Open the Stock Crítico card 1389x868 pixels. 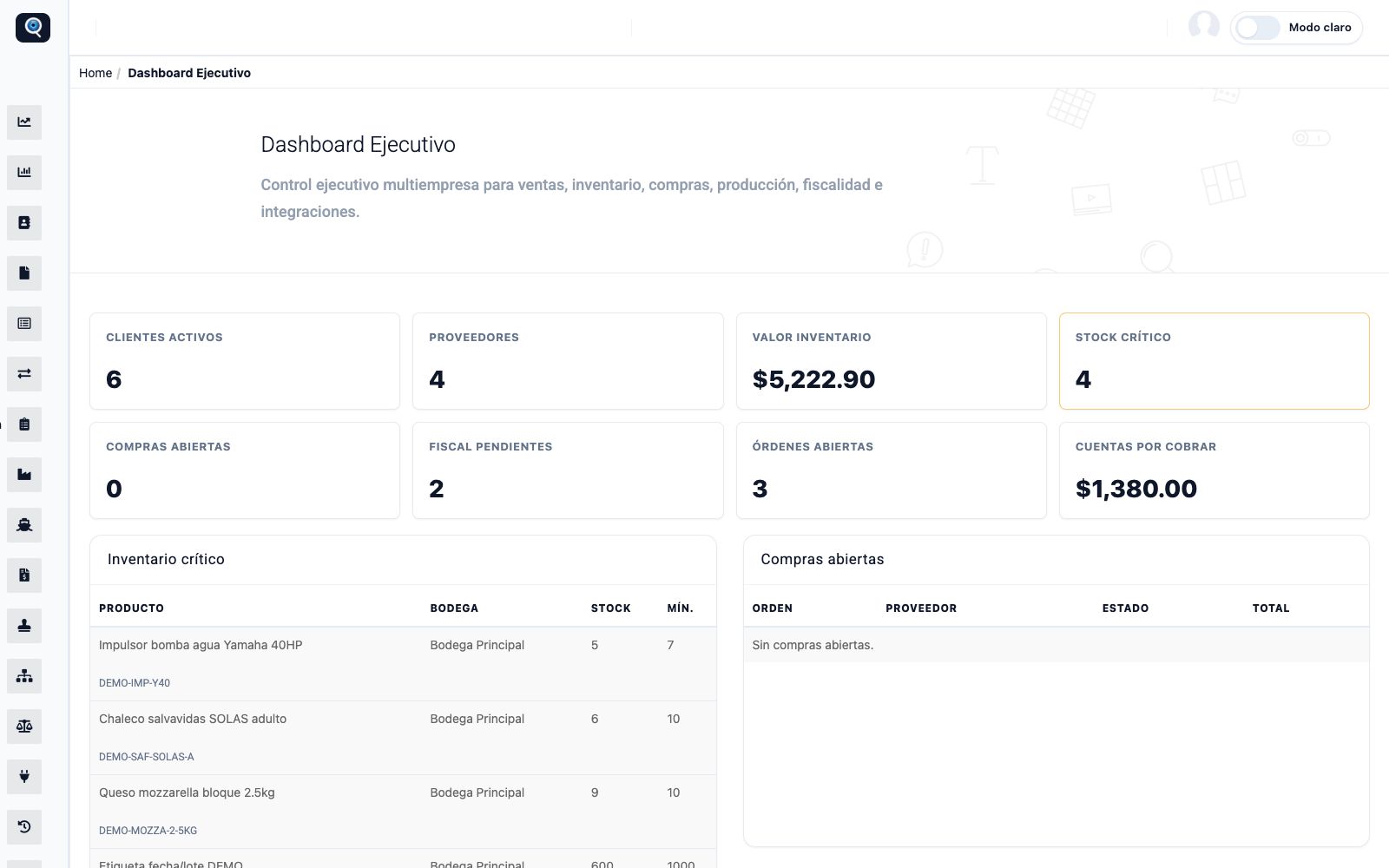1215,361
